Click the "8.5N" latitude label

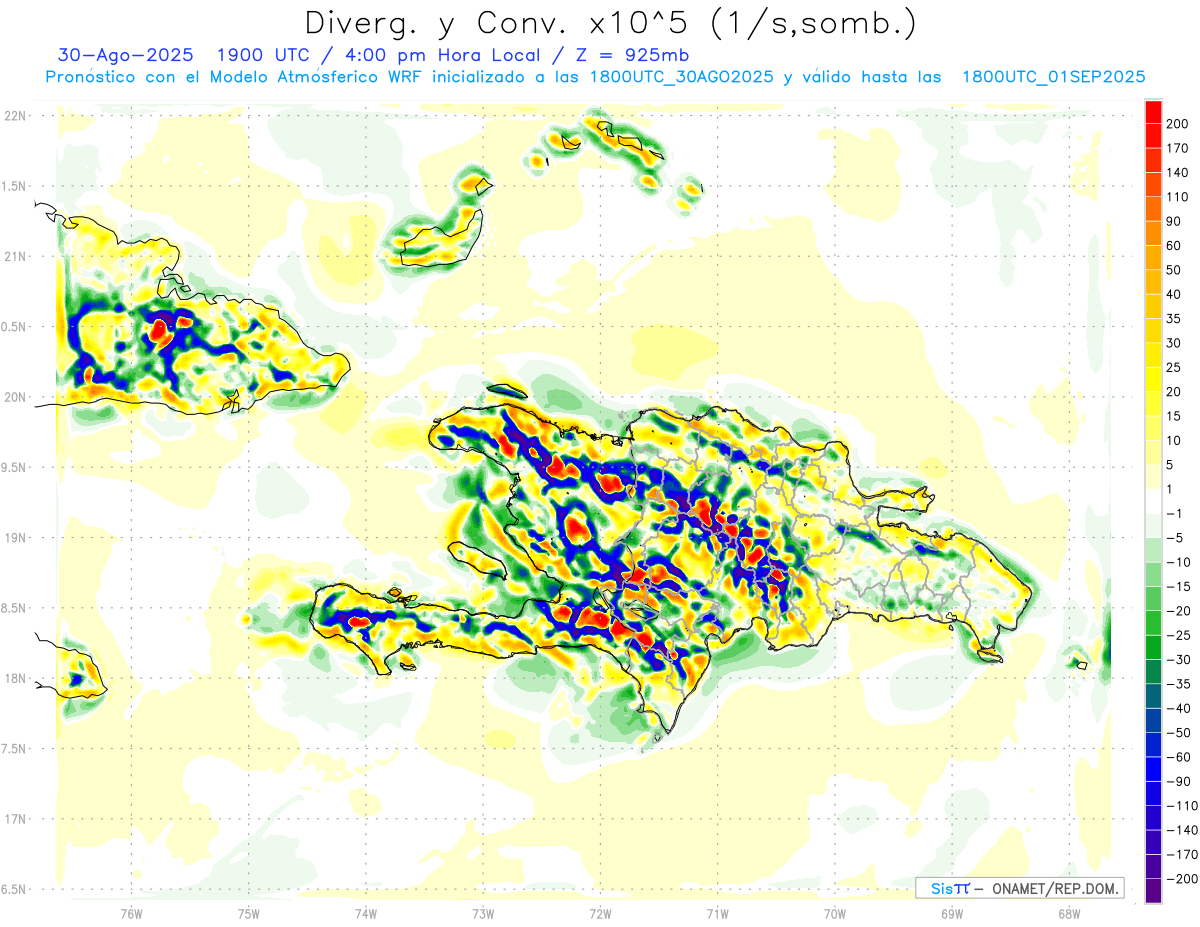(15, 608)
